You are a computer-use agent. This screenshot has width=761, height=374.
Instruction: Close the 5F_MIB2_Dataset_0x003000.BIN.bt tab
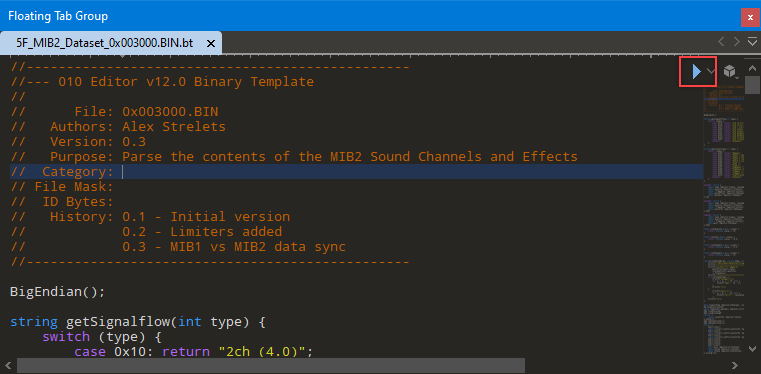click(x=211, y=44)
